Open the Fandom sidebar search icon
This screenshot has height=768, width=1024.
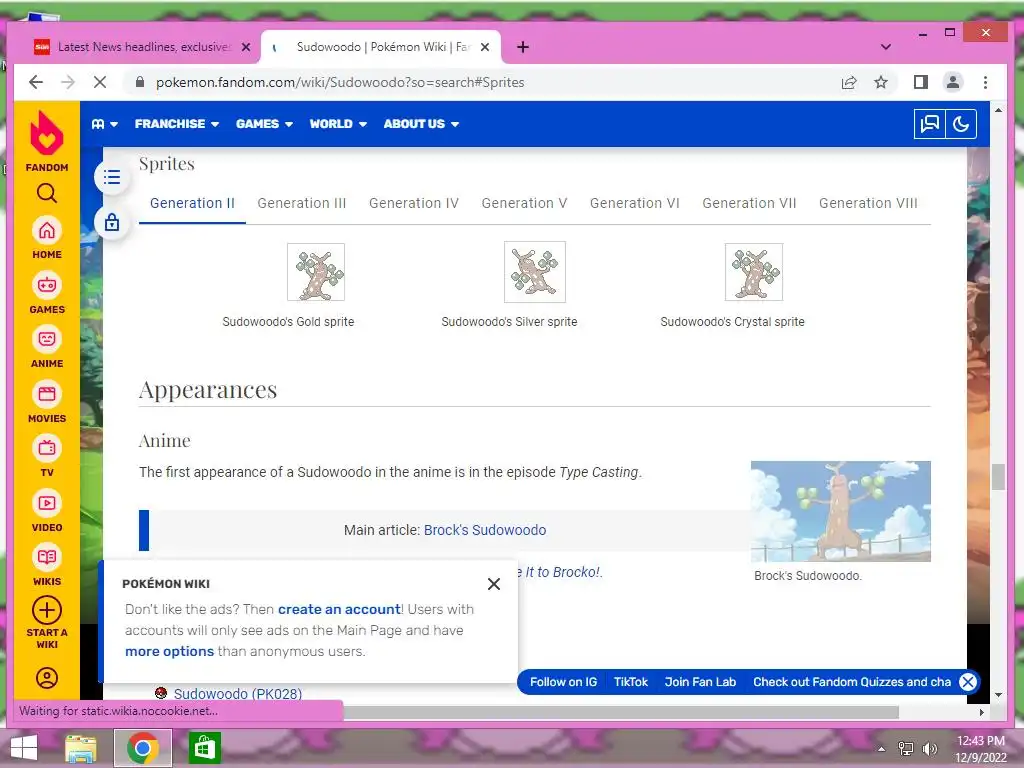(x=47, y=193)
